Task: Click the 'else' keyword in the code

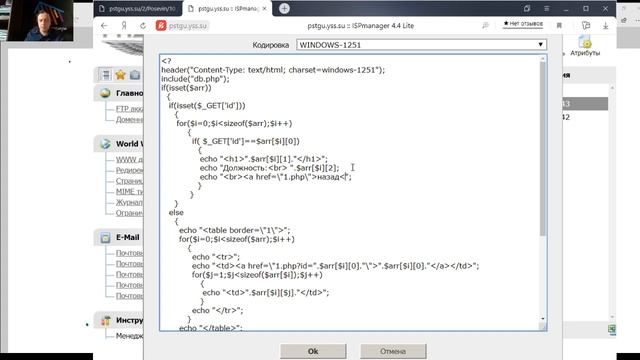Action: point(176,212)
